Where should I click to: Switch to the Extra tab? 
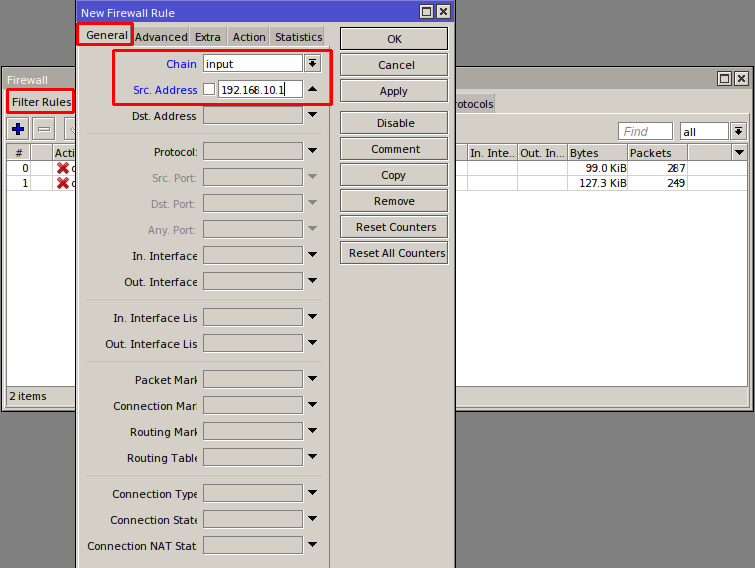[x=208, y=37]
